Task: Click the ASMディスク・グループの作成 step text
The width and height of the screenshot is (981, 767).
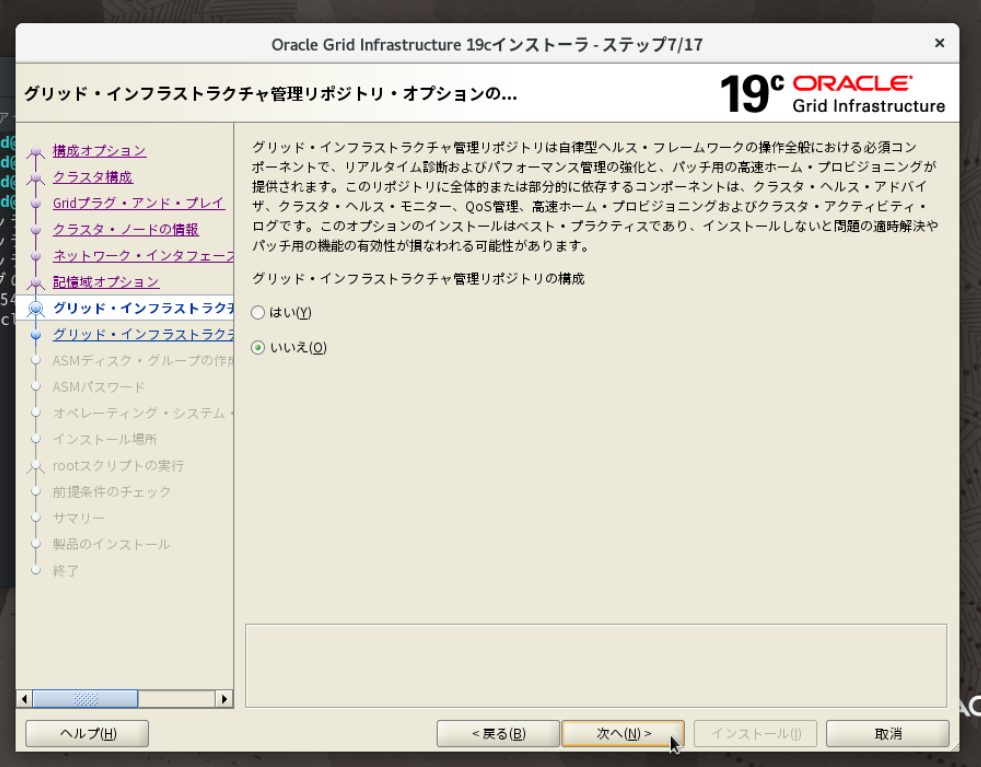Action: tap(143, 361)
